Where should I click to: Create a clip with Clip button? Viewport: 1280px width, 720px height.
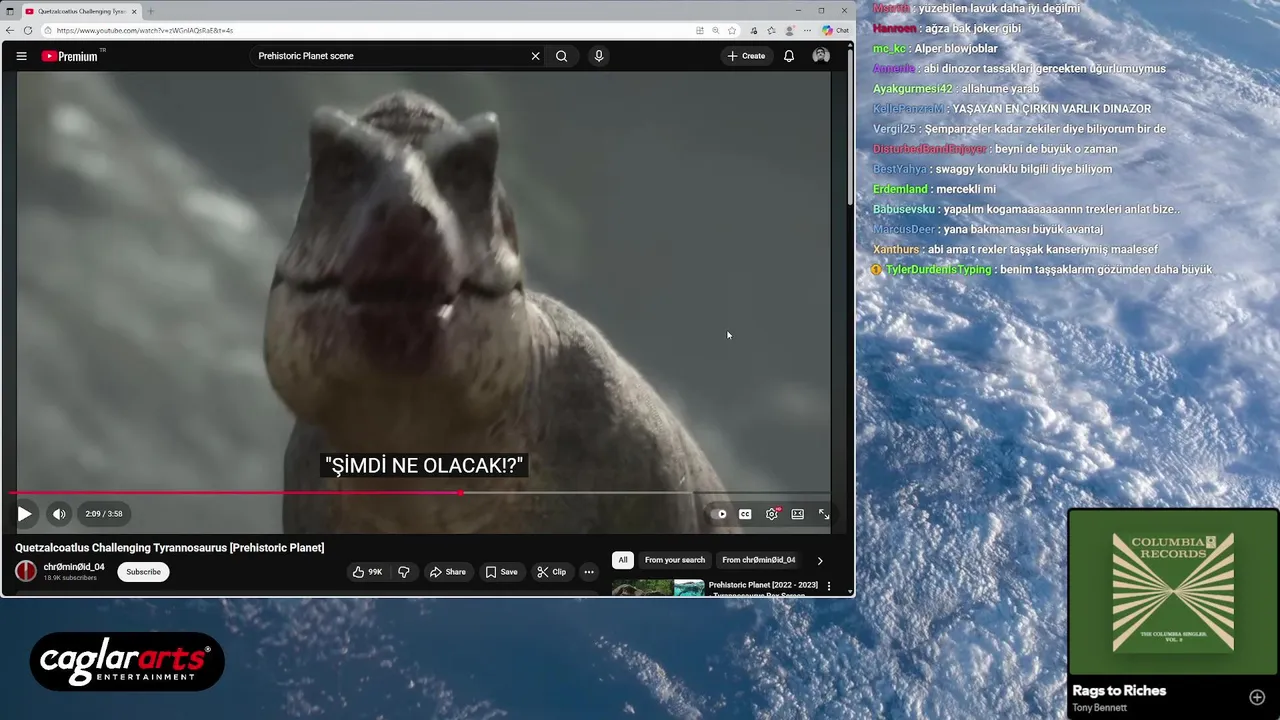point(551,572)
